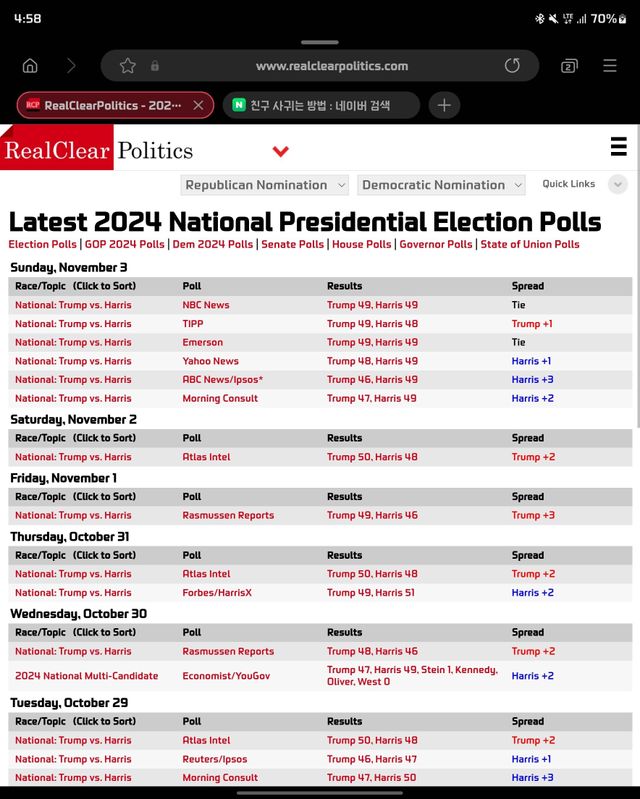Close the RealClearPolitics tab
640x799 pixels.
pyautogui.click(x=198, y=105)
